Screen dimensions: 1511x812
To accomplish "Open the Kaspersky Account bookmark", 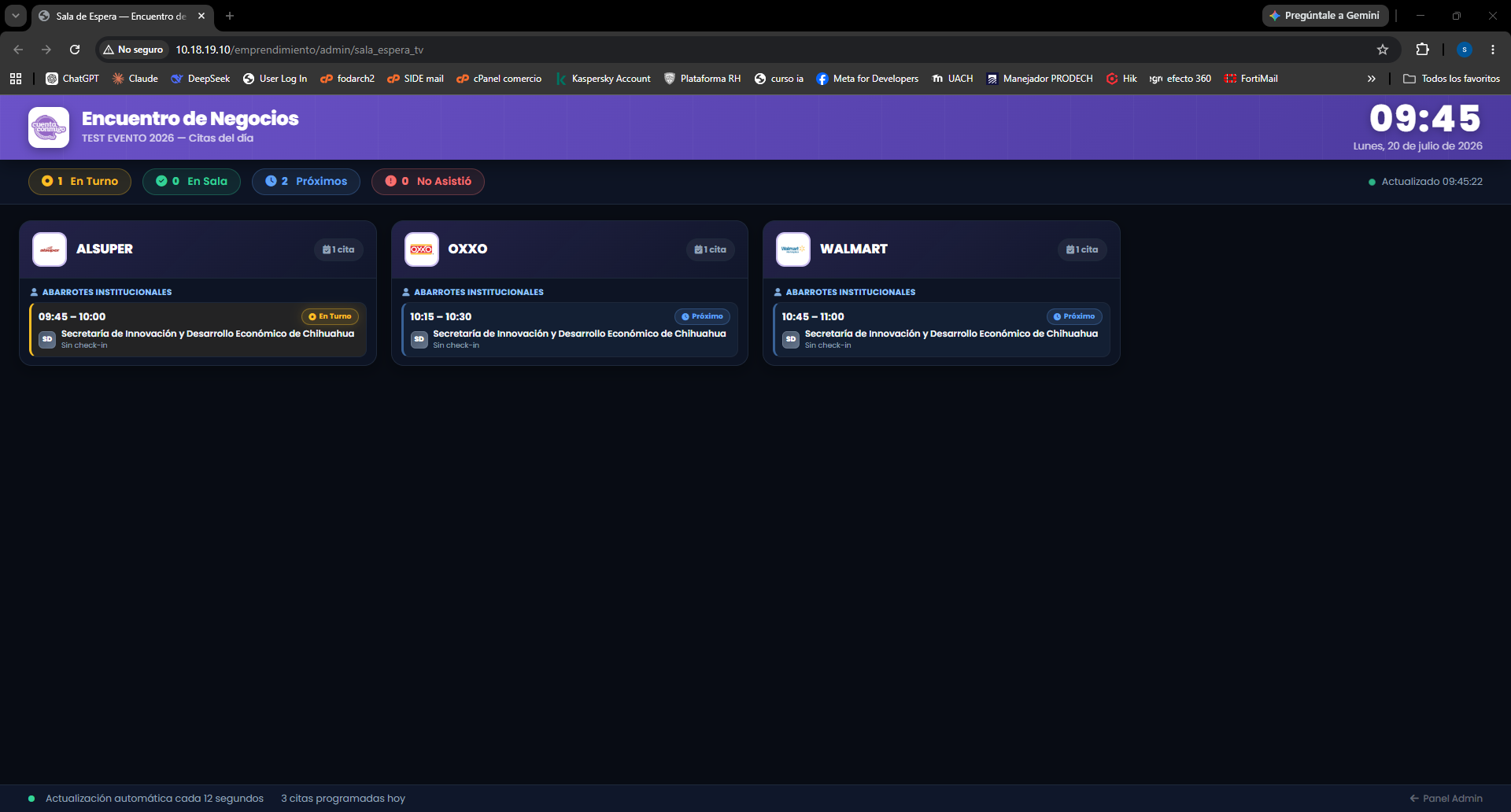I will point(603,79).
